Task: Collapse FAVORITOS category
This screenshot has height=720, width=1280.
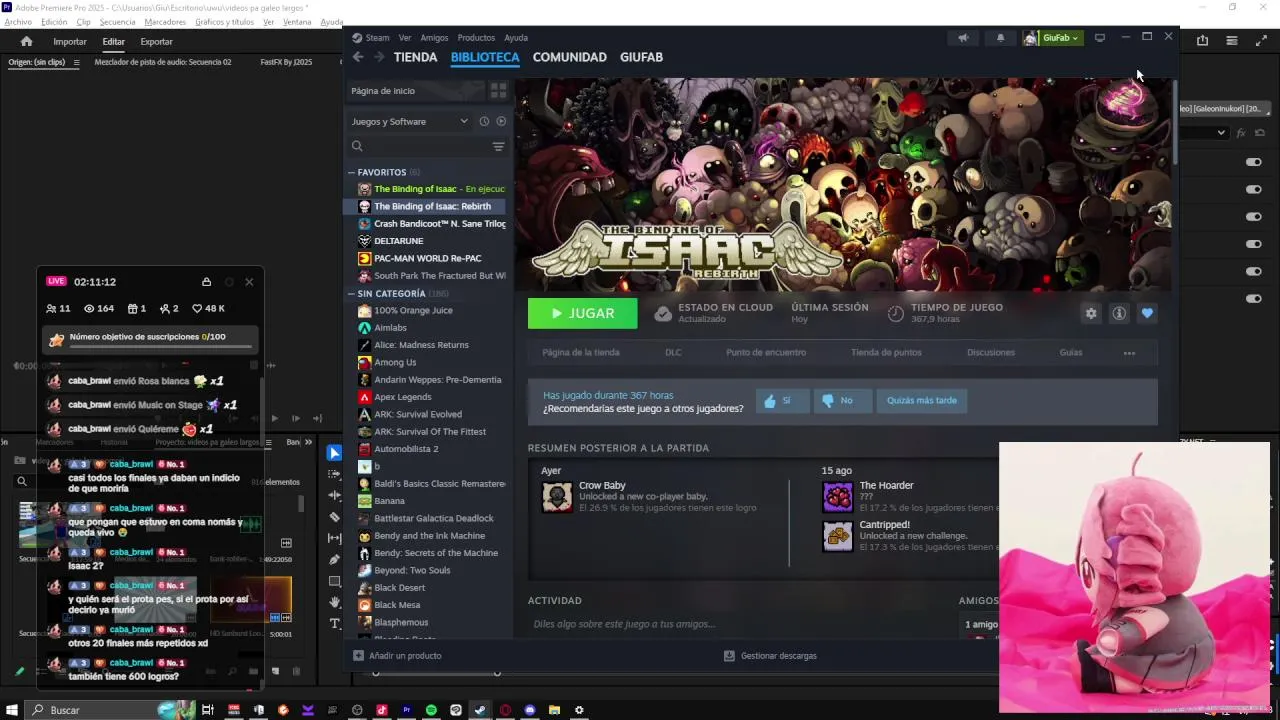Action: (352, 172)
